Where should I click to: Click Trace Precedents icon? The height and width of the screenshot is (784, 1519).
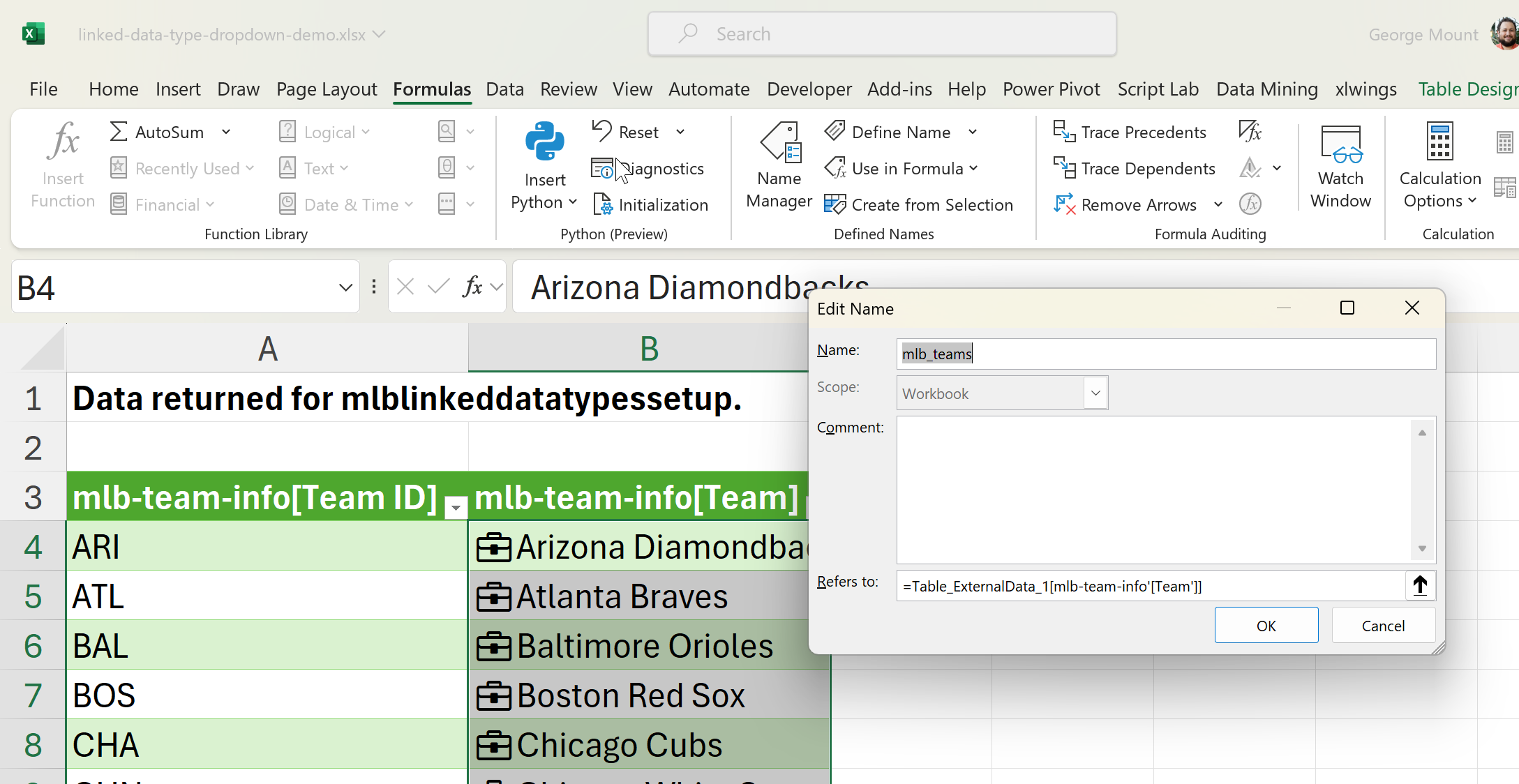coord(1064,132)
